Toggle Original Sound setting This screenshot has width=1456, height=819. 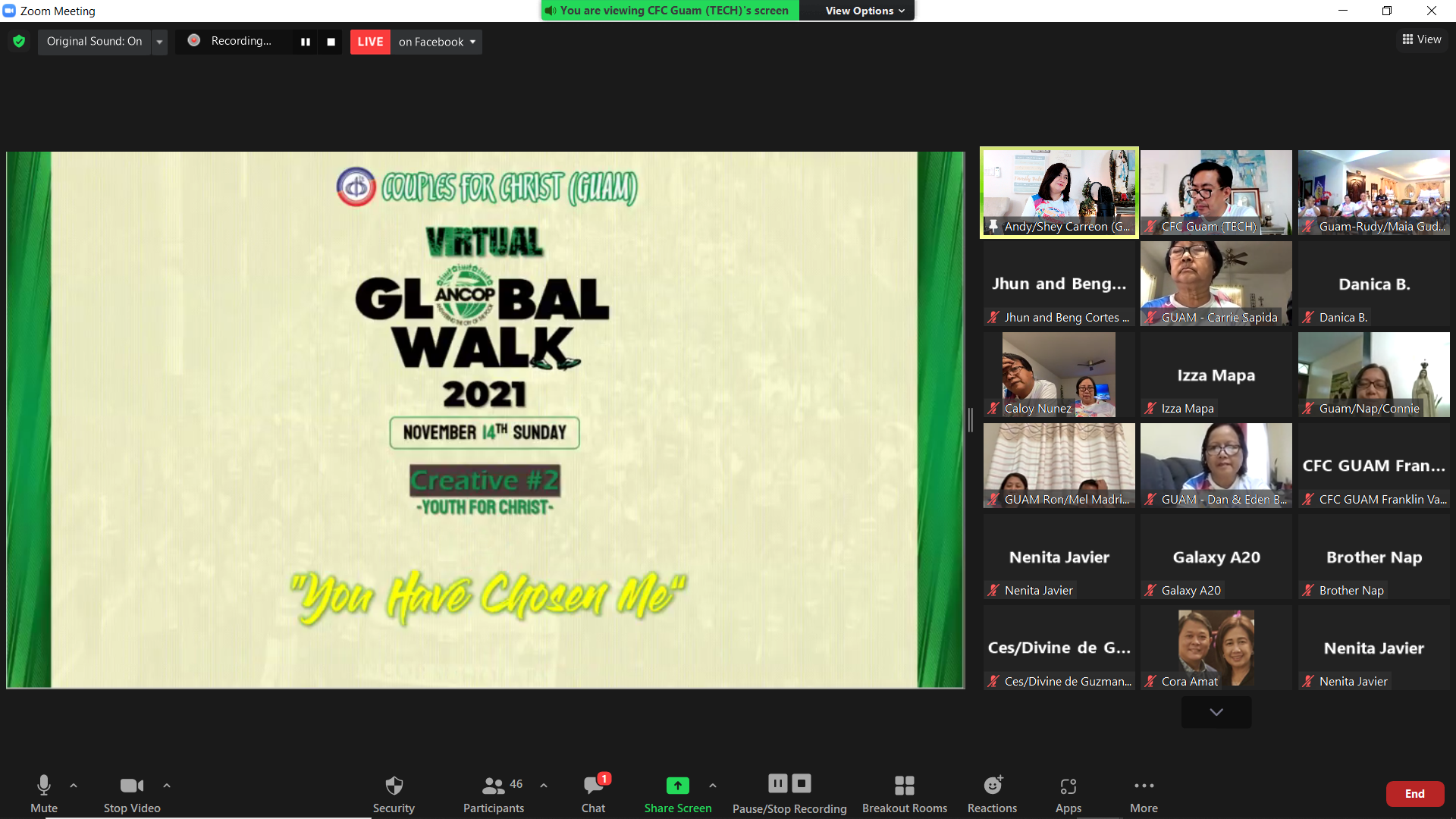coord(94,41)
